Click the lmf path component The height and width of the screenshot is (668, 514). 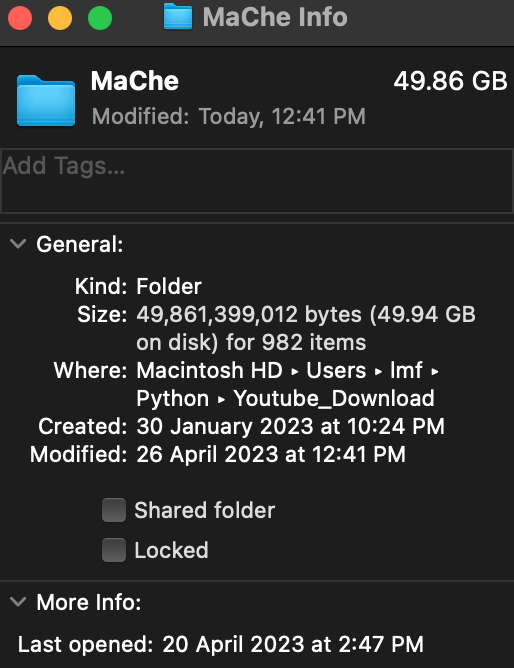click(406, 370)
